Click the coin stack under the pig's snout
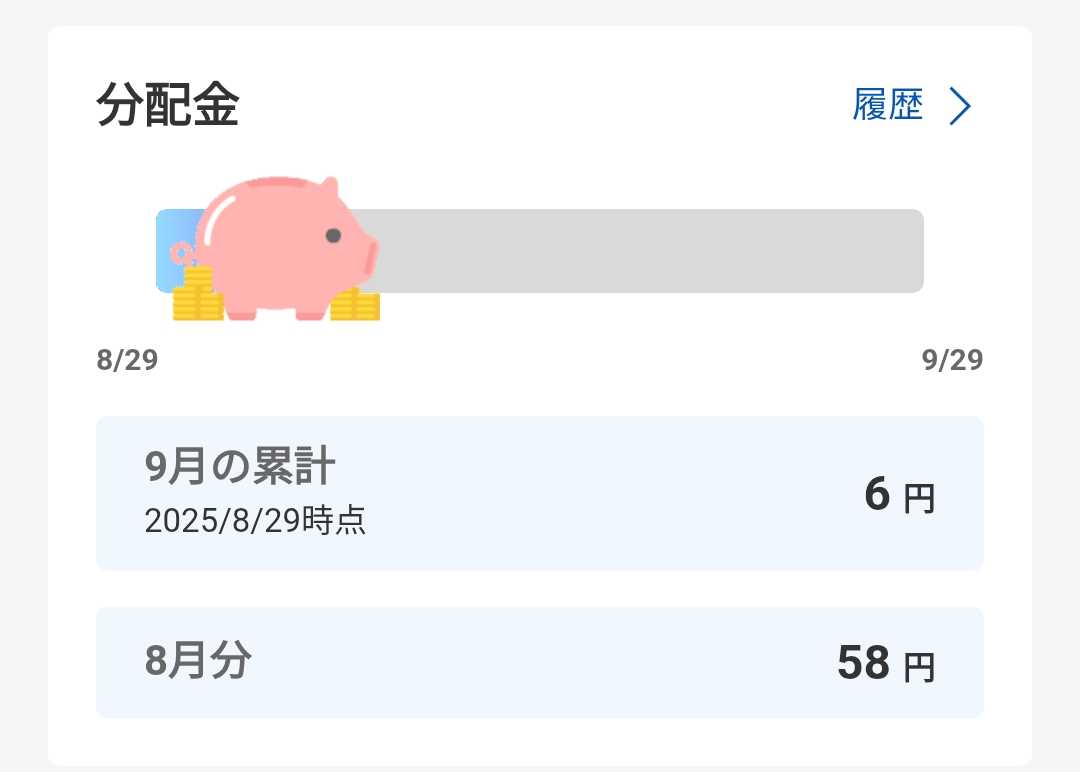The height and width of the screenshot is (772, 1080). click(356, 304)
